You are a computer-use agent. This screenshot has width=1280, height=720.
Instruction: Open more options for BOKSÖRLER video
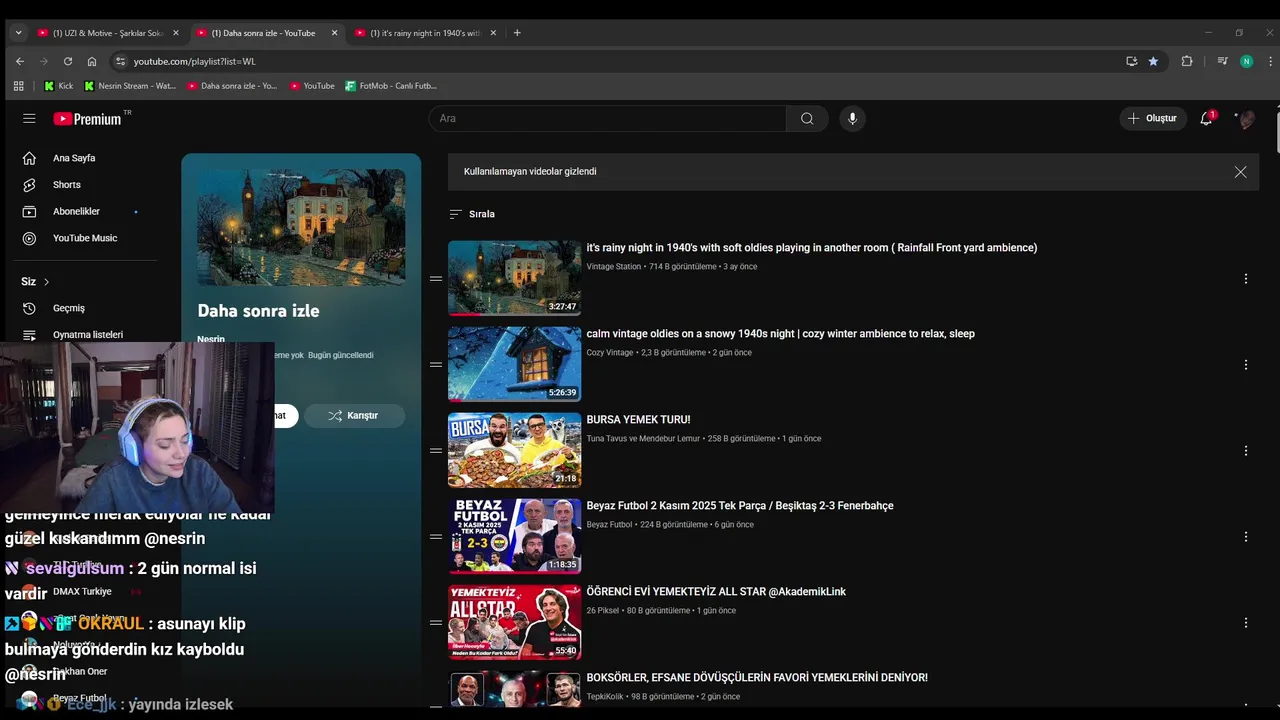point(1245,703)
